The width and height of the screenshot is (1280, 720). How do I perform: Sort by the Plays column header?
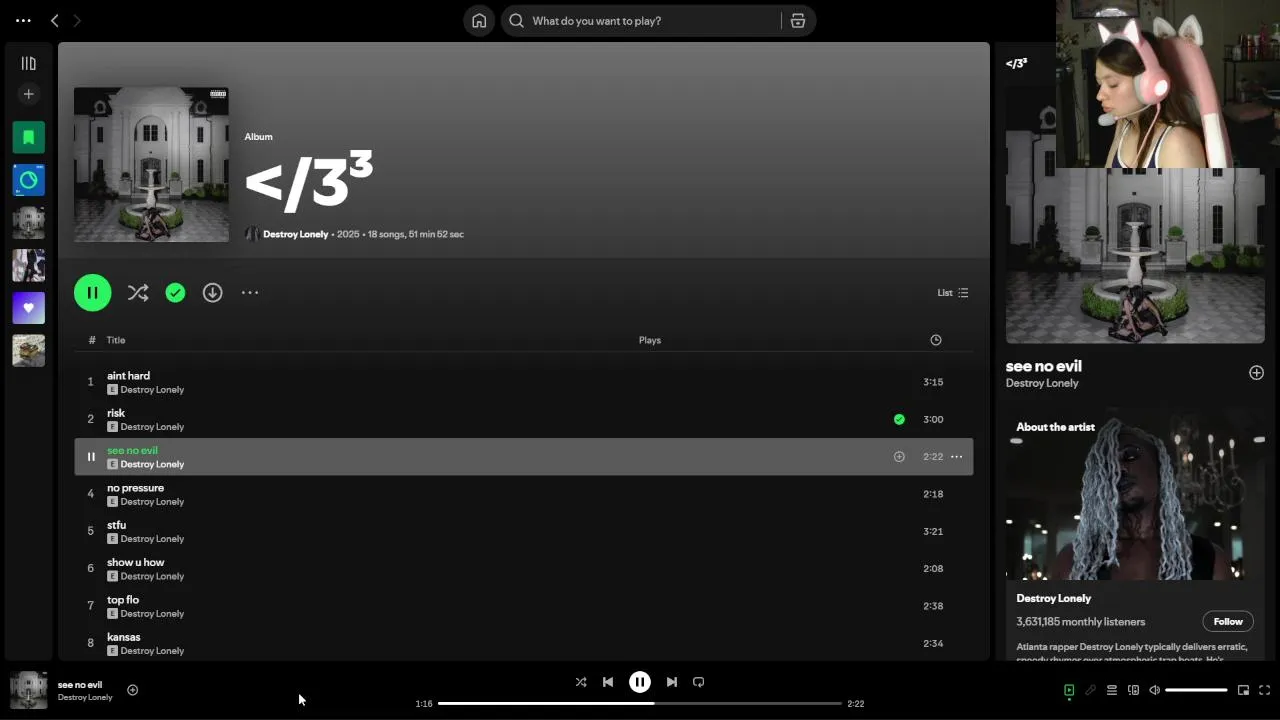click(650, 340)
